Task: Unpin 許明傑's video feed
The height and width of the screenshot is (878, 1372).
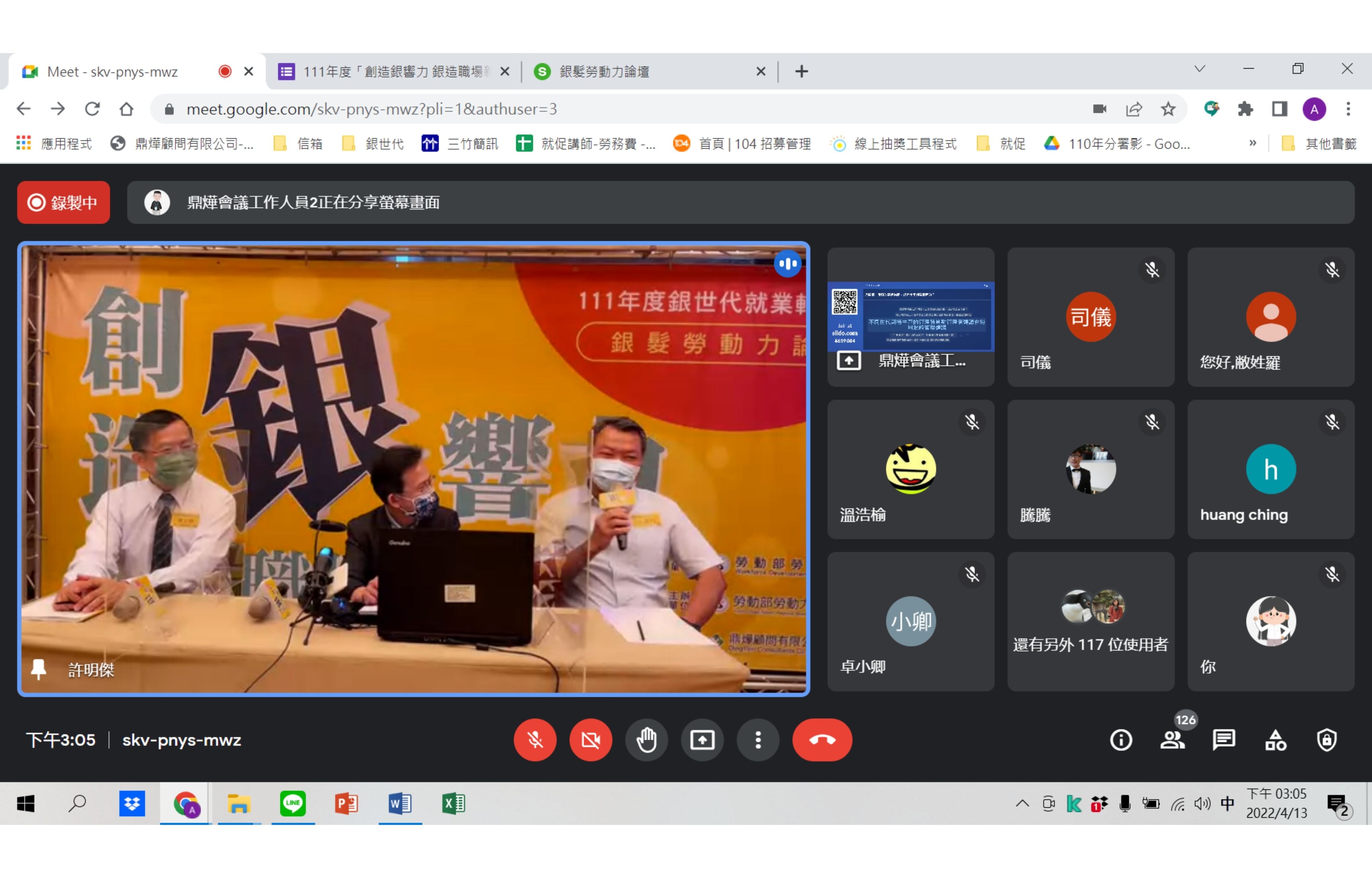Action: click(39, 670)
